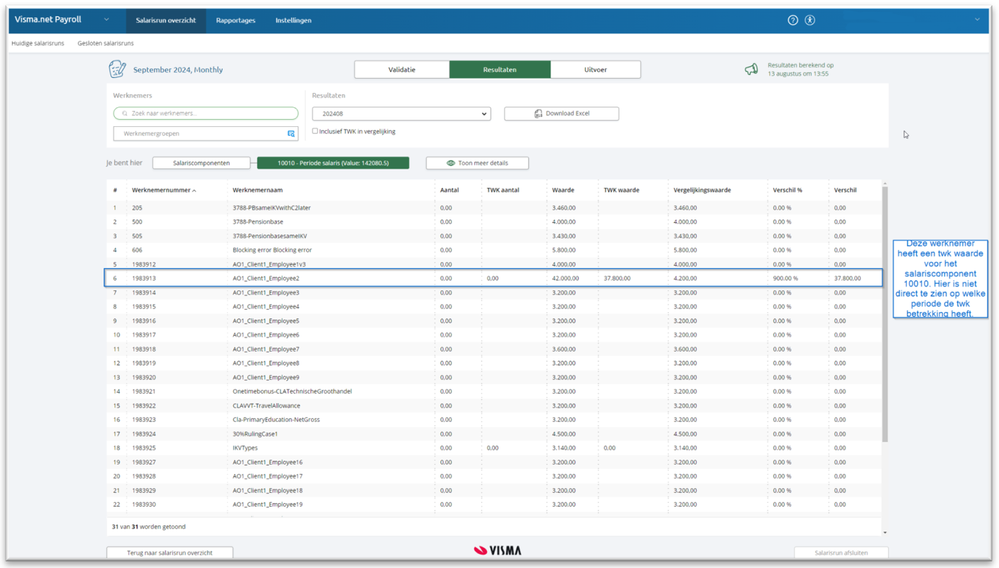Sort by Werknemernaam column header

[257, 190]
